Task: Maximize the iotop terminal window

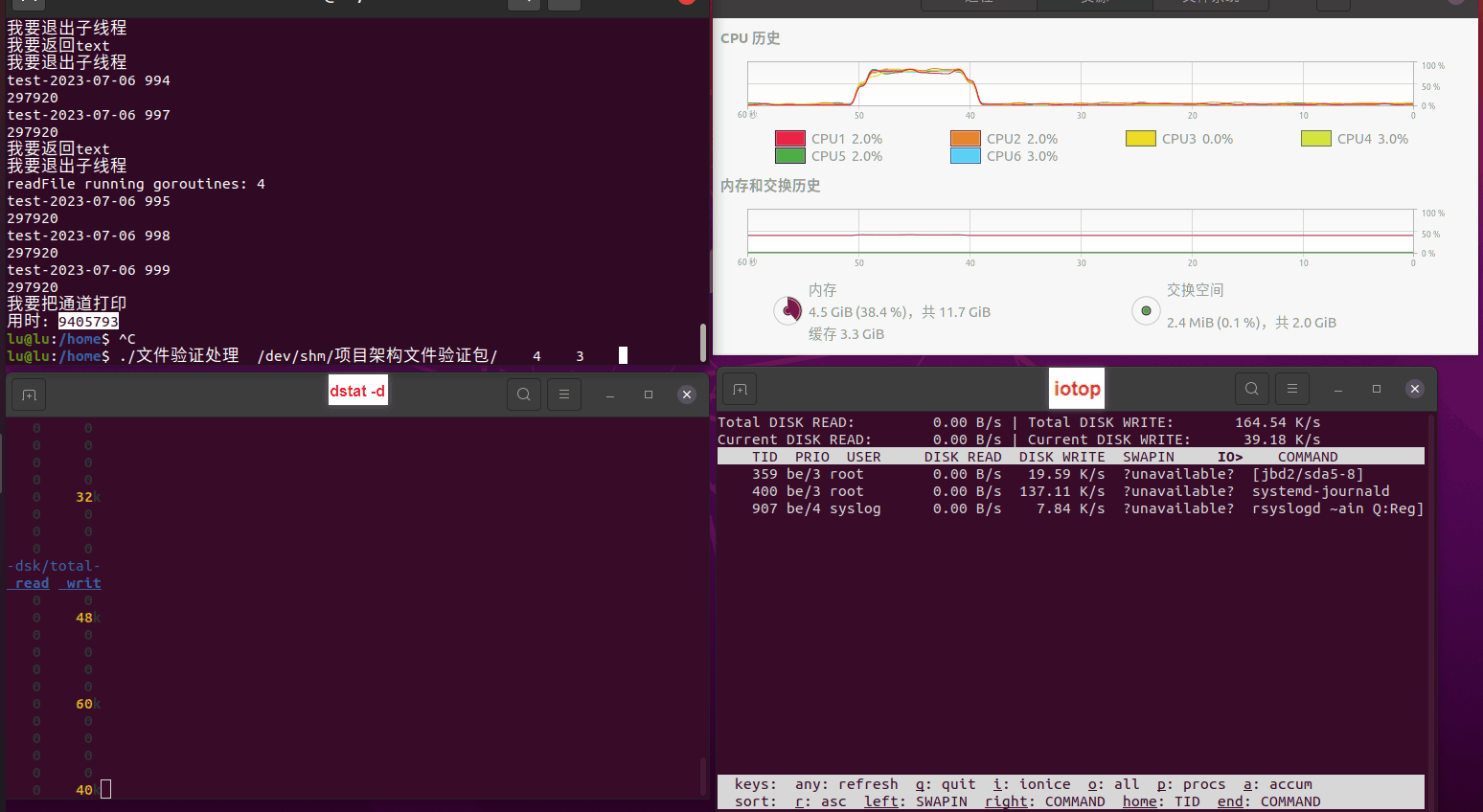Action: 1377,389
